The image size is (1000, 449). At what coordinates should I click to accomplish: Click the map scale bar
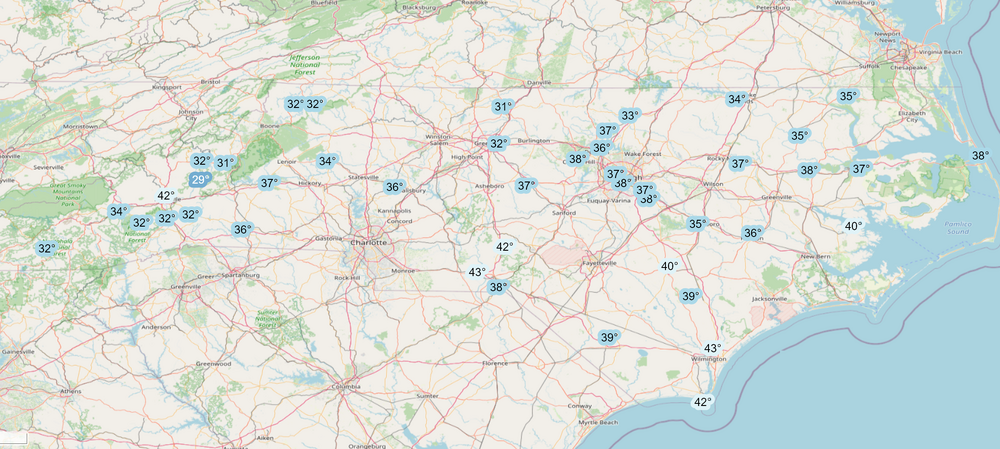pos(14,438)
